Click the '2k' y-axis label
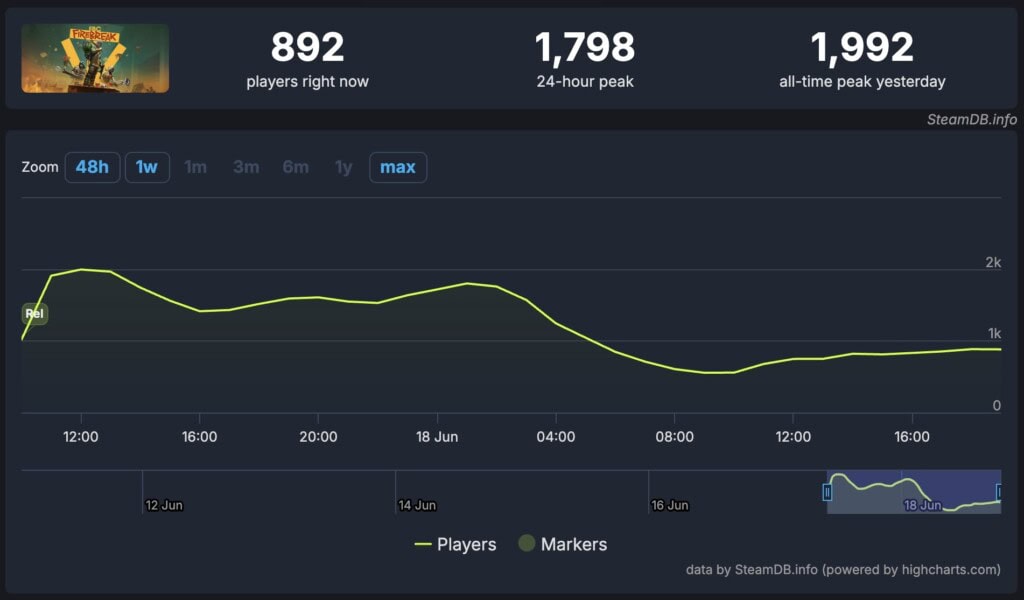This screenshot has height=600, width=1024. (993, 262)
